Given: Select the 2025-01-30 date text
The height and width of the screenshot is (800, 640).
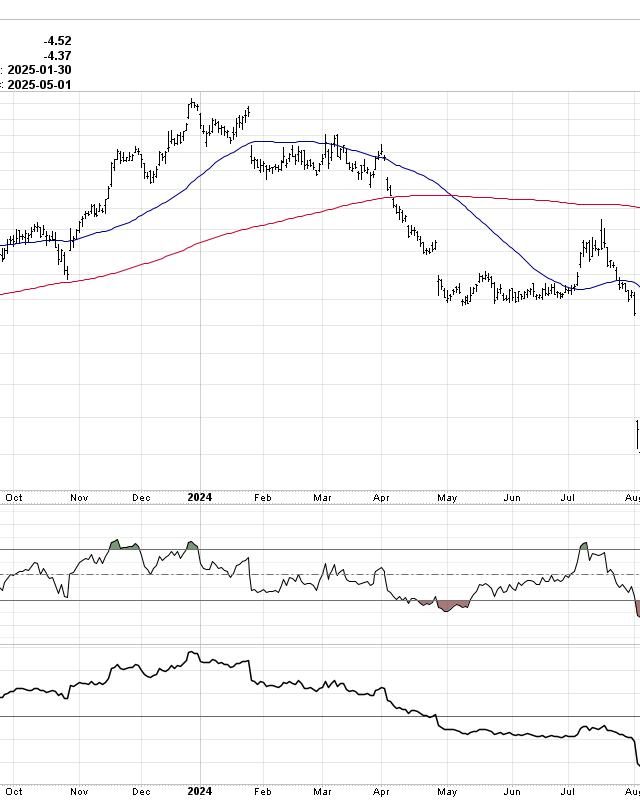Looking at the screenshot, I should click(40, 70).
